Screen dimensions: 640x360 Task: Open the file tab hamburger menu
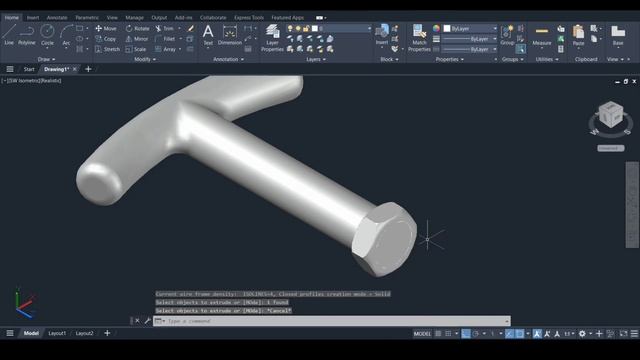(10, 69)
